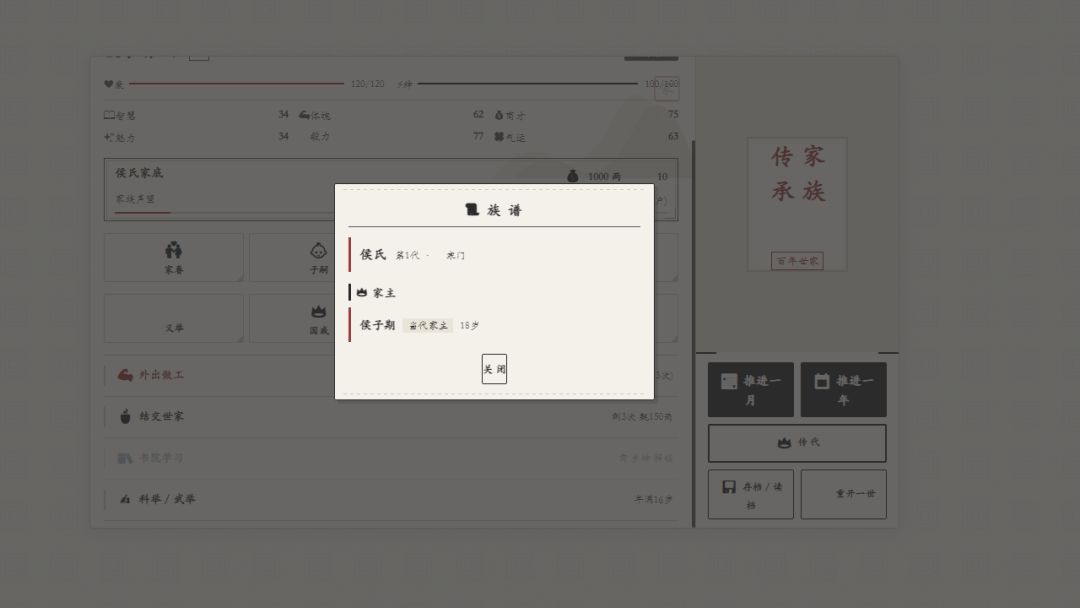
Task: Choose the 科举 / 武举 action row
Action: coord(391,499)
